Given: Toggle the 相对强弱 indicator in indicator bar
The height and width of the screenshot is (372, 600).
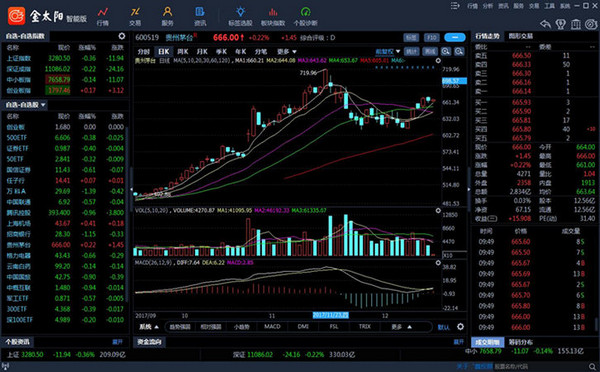Looking at the screenshot, I should coord(211,327).
